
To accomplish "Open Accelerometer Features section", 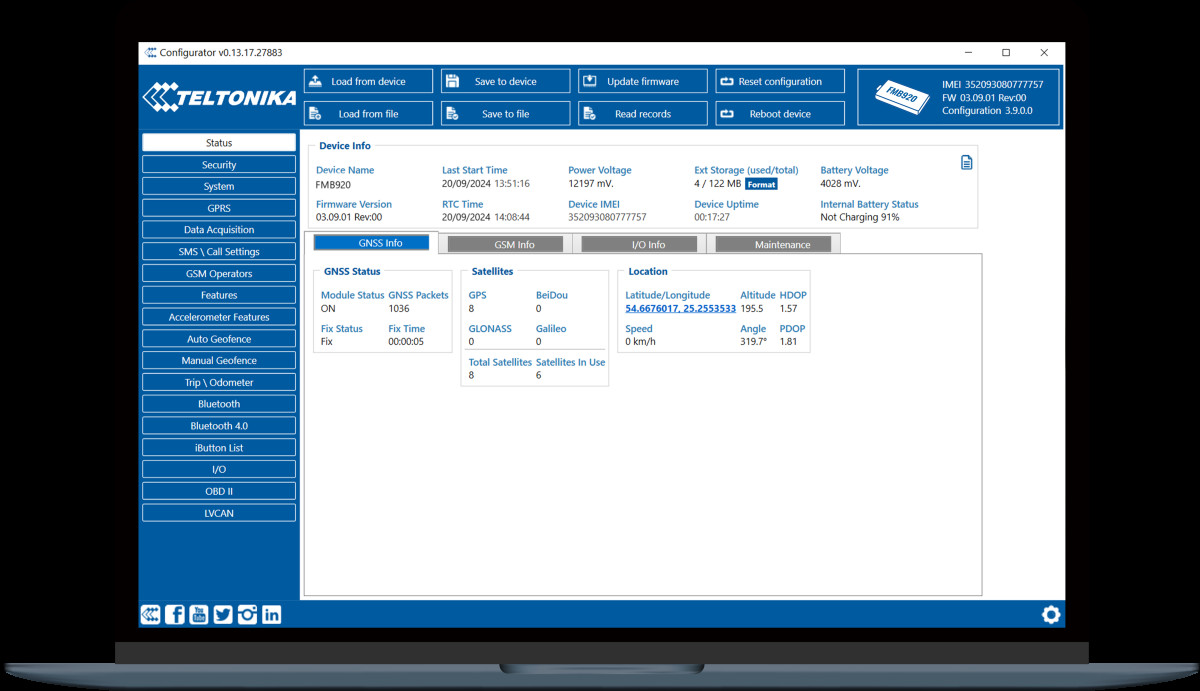I will click(219, 317).
